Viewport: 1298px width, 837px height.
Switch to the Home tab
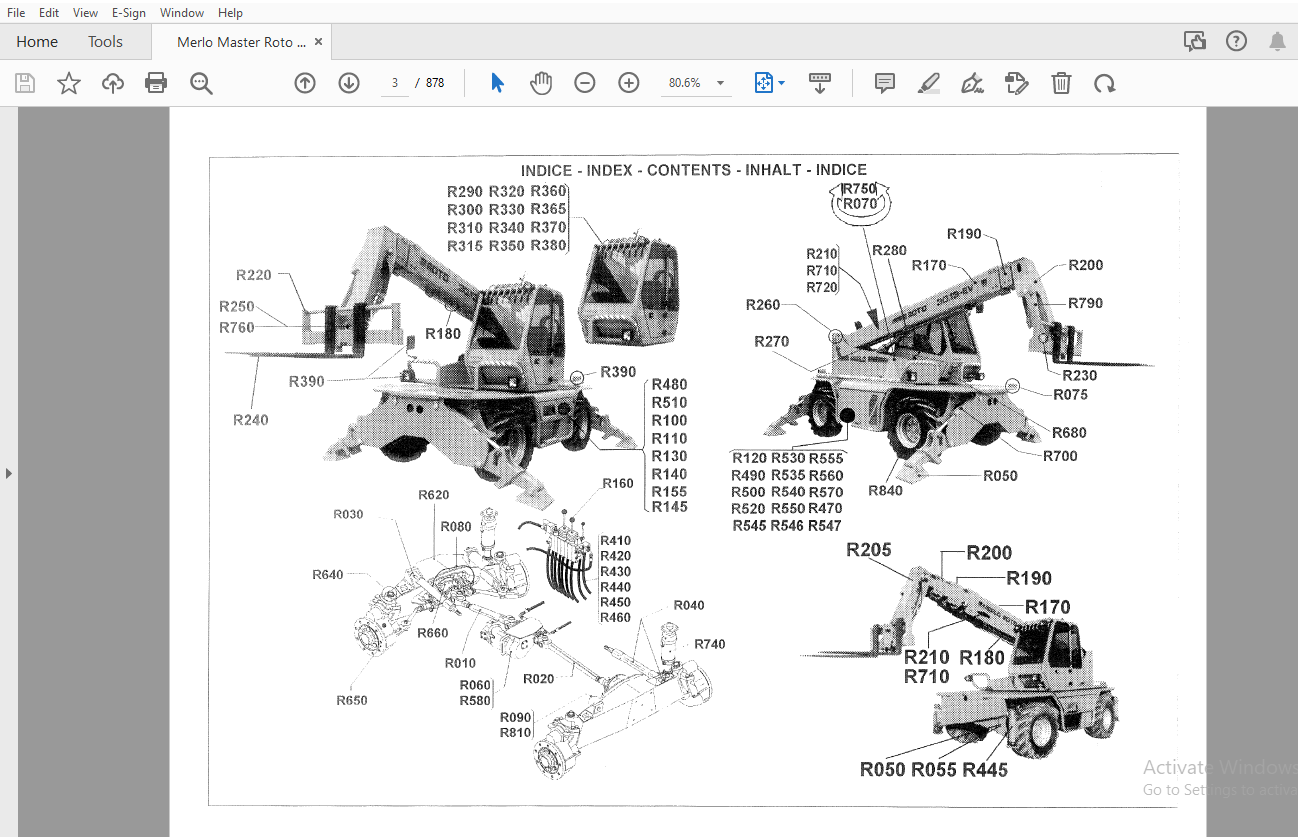[x=37, y=42]
